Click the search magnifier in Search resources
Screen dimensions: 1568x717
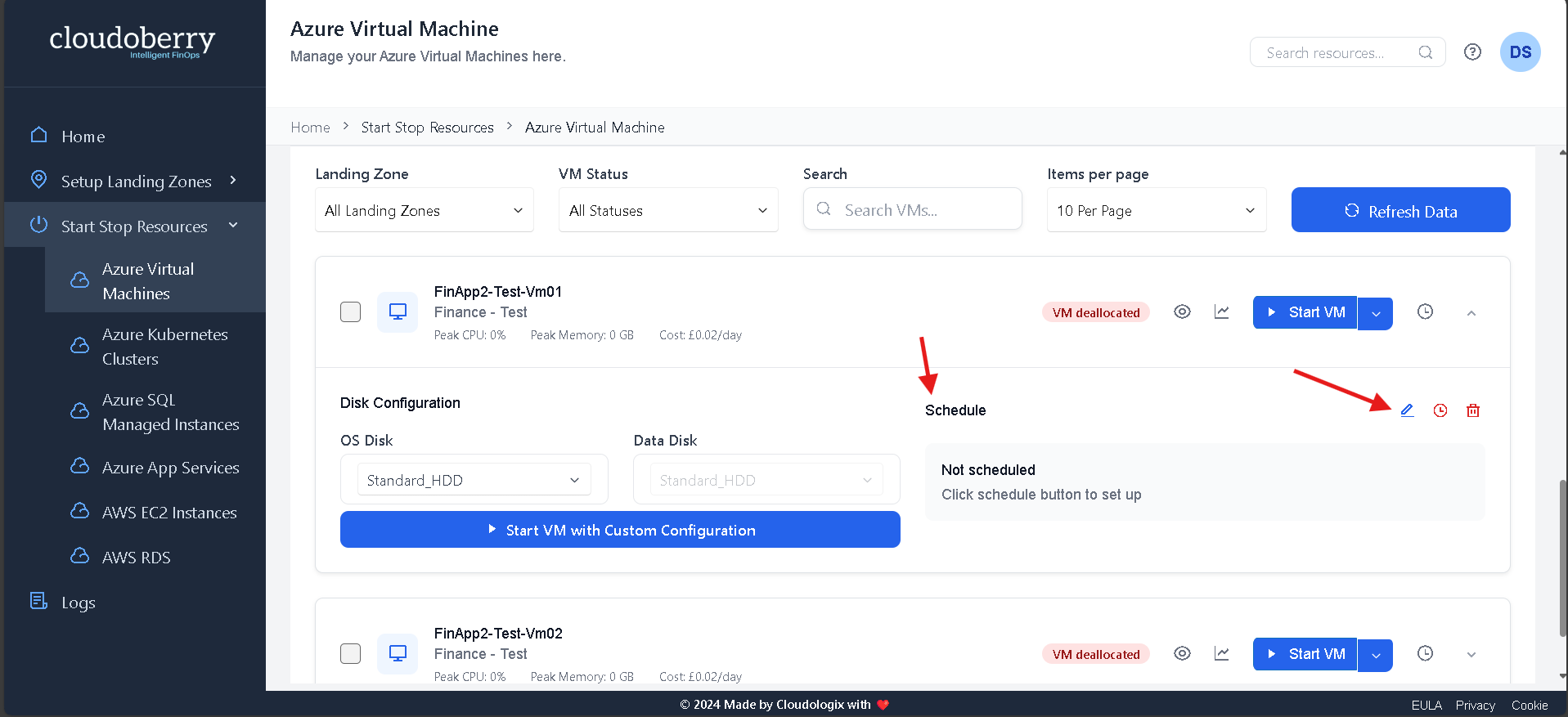1426,52
